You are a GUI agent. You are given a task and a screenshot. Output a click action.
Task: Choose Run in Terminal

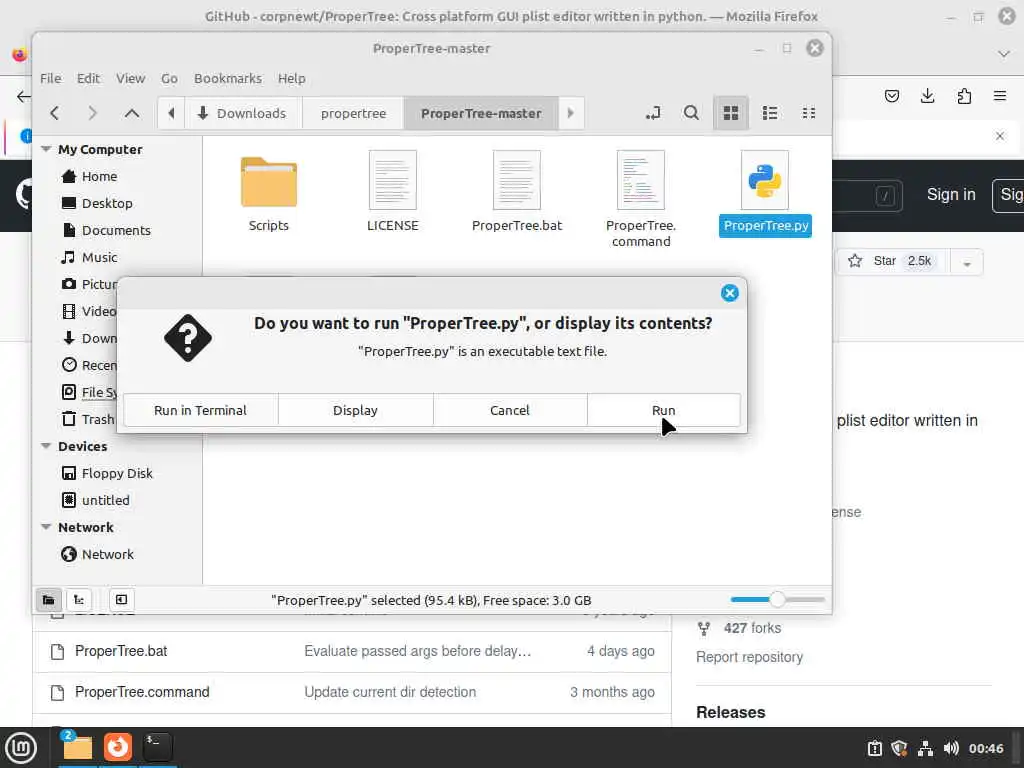200,410
